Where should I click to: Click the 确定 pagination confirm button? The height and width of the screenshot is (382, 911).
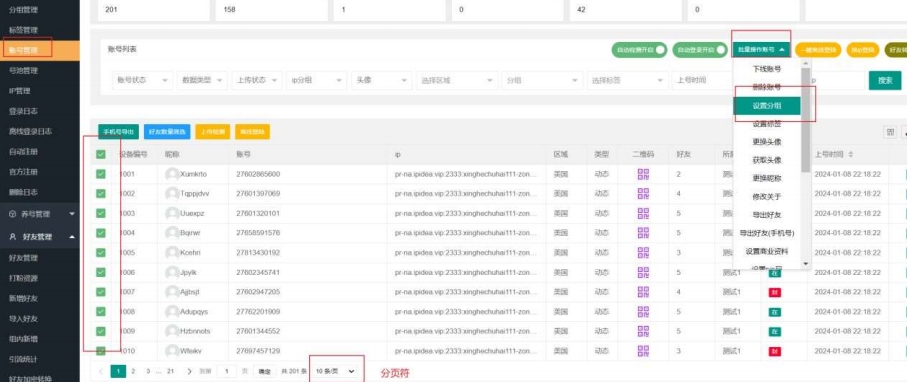pyautogui.click(x=264, y=371)
